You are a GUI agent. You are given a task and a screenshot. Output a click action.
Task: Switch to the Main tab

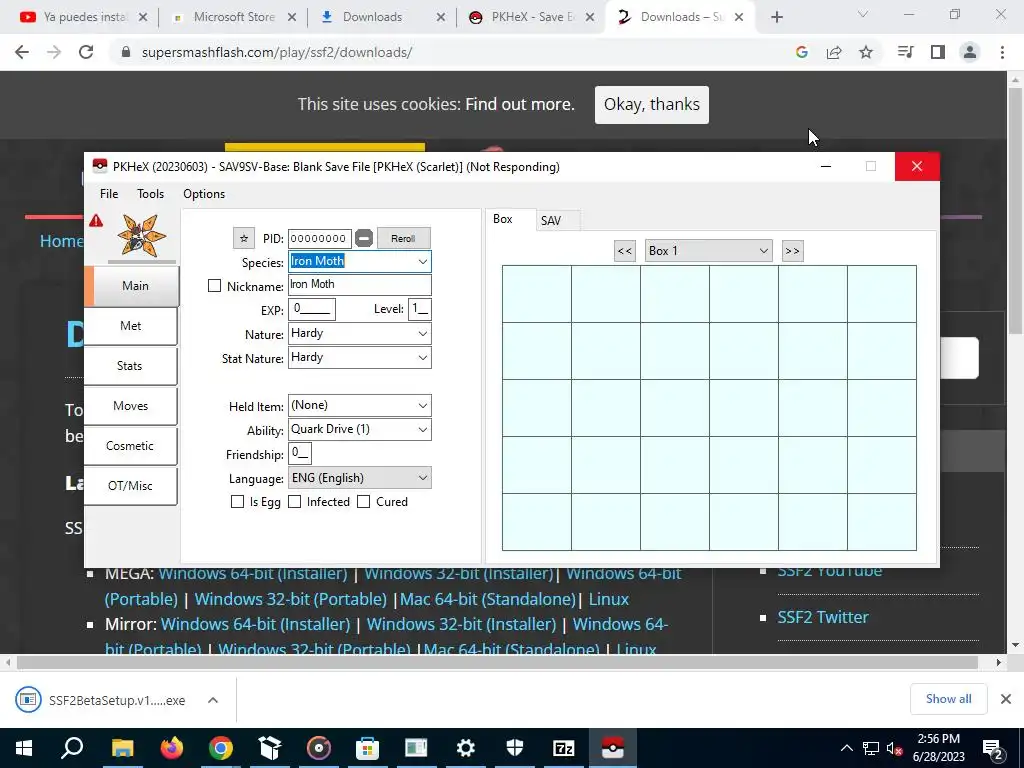pyautogui.click(x=133, y=286)
